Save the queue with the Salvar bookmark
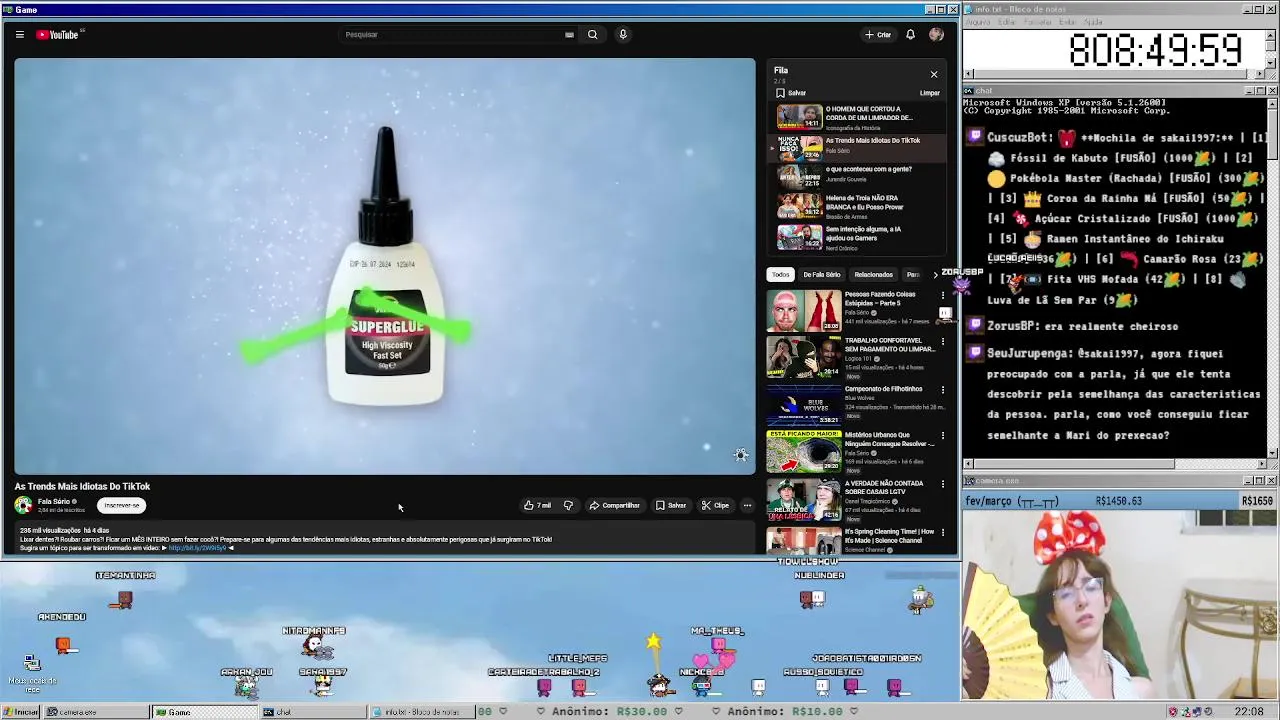 click(x=791, y=93)
